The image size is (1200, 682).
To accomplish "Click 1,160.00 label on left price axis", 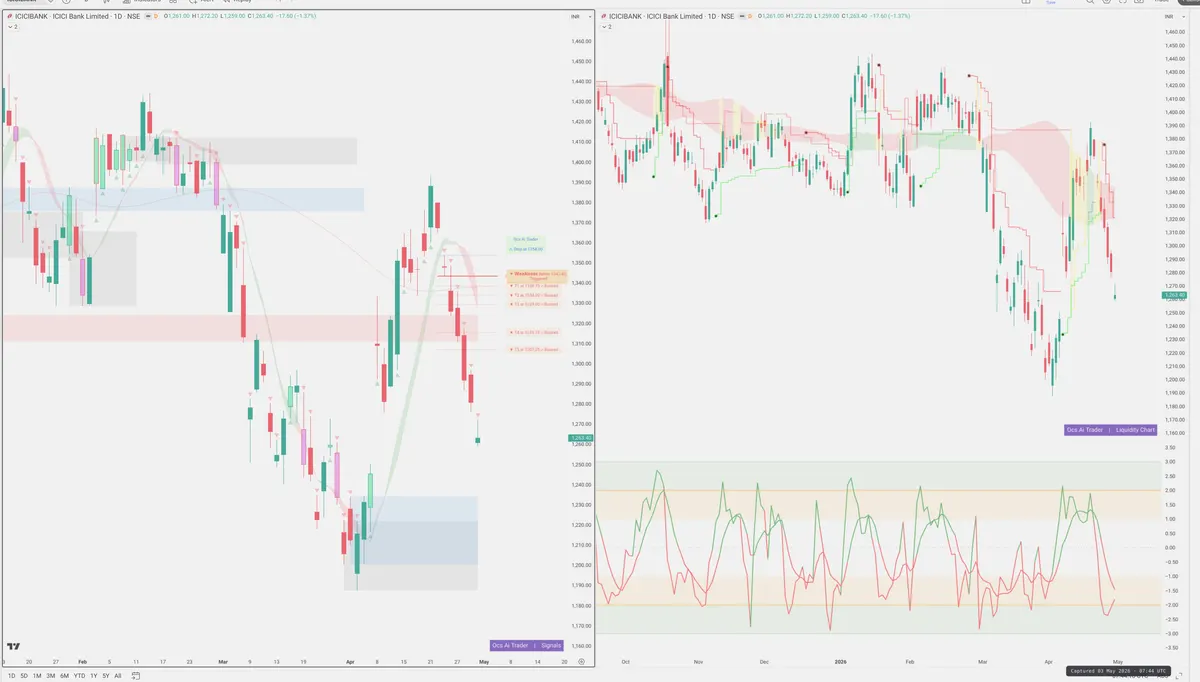I will pyautogui.click(x=581, y=646).
